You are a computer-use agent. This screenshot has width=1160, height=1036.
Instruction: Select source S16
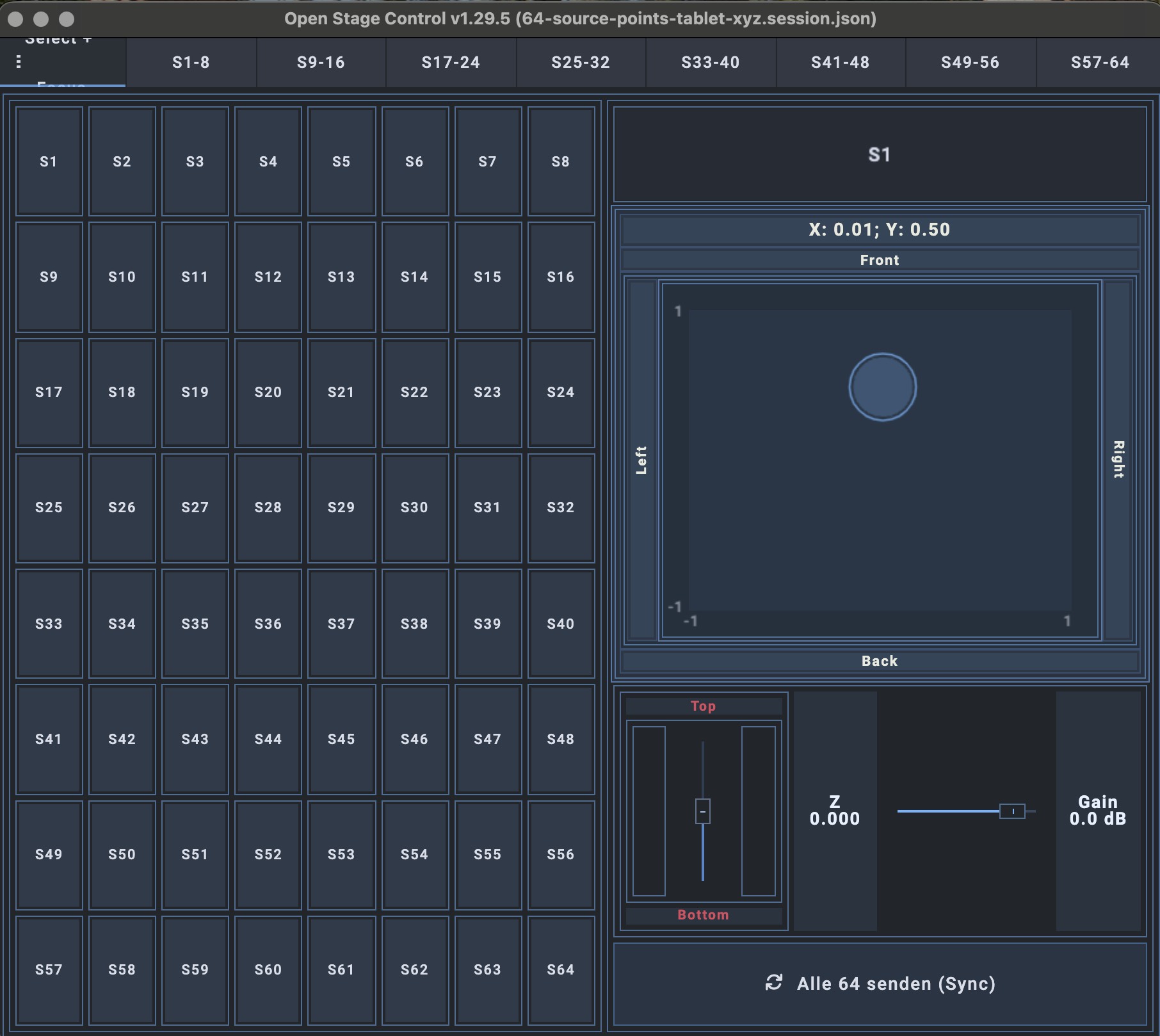[x=561, y=277]
